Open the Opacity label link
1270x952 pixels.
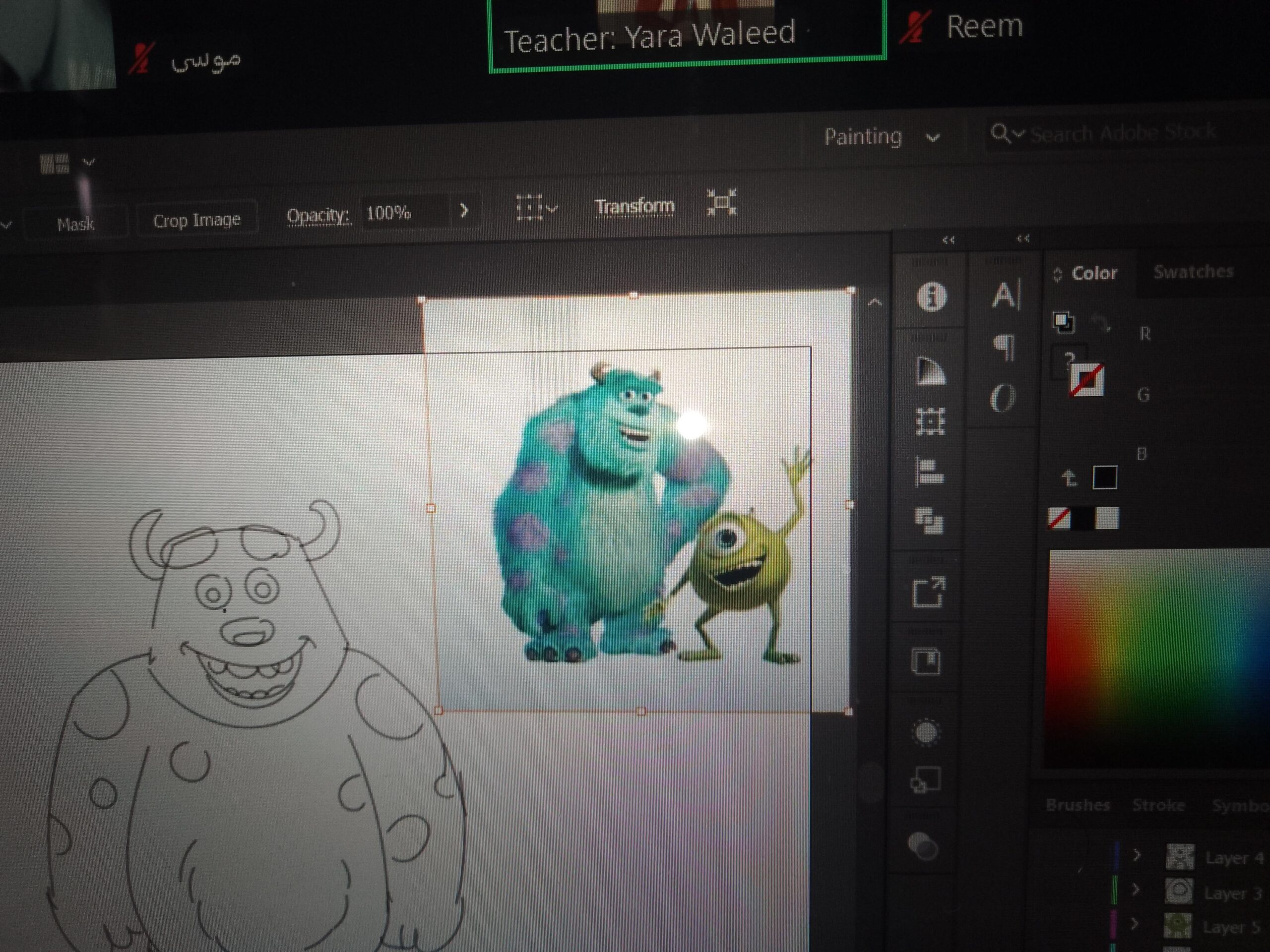click(318, 215)
